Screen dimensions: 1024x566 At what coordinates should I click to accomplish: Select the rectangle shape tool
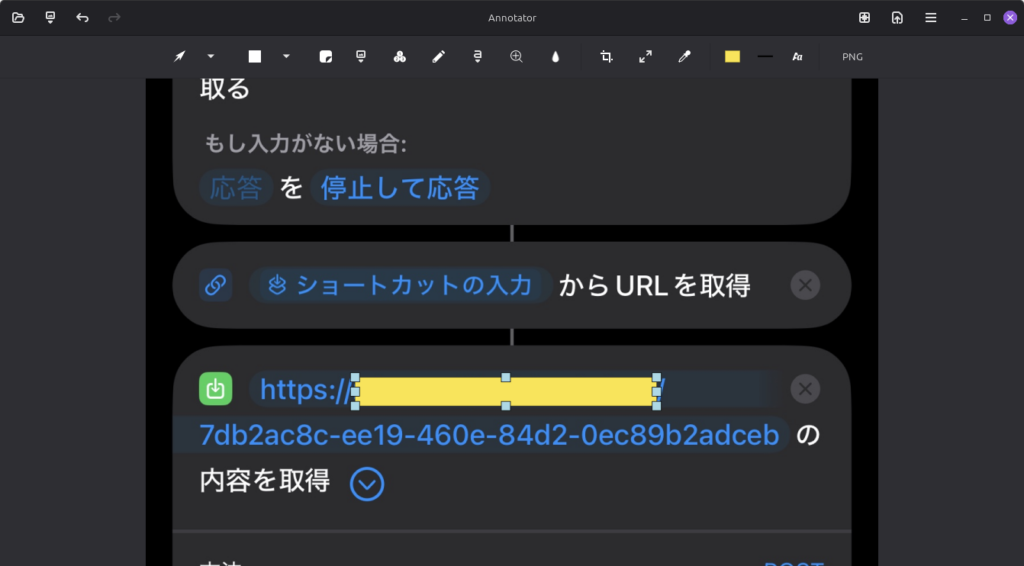click(255, 57)
